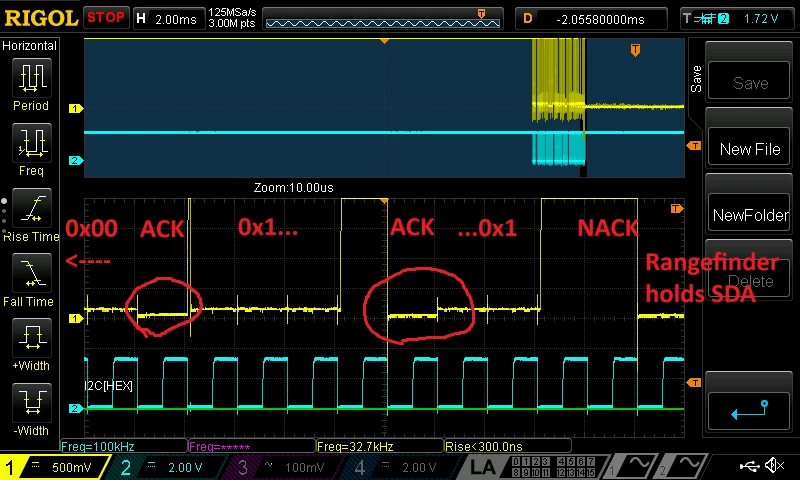Click the Horizontal menu title

(29, 46)
